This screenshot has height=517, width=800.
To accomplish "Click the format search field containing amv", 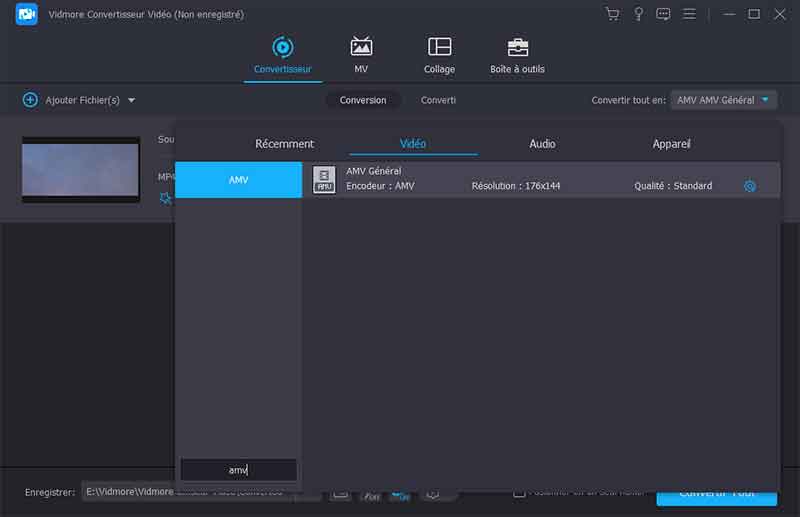I will coord(238,470).
